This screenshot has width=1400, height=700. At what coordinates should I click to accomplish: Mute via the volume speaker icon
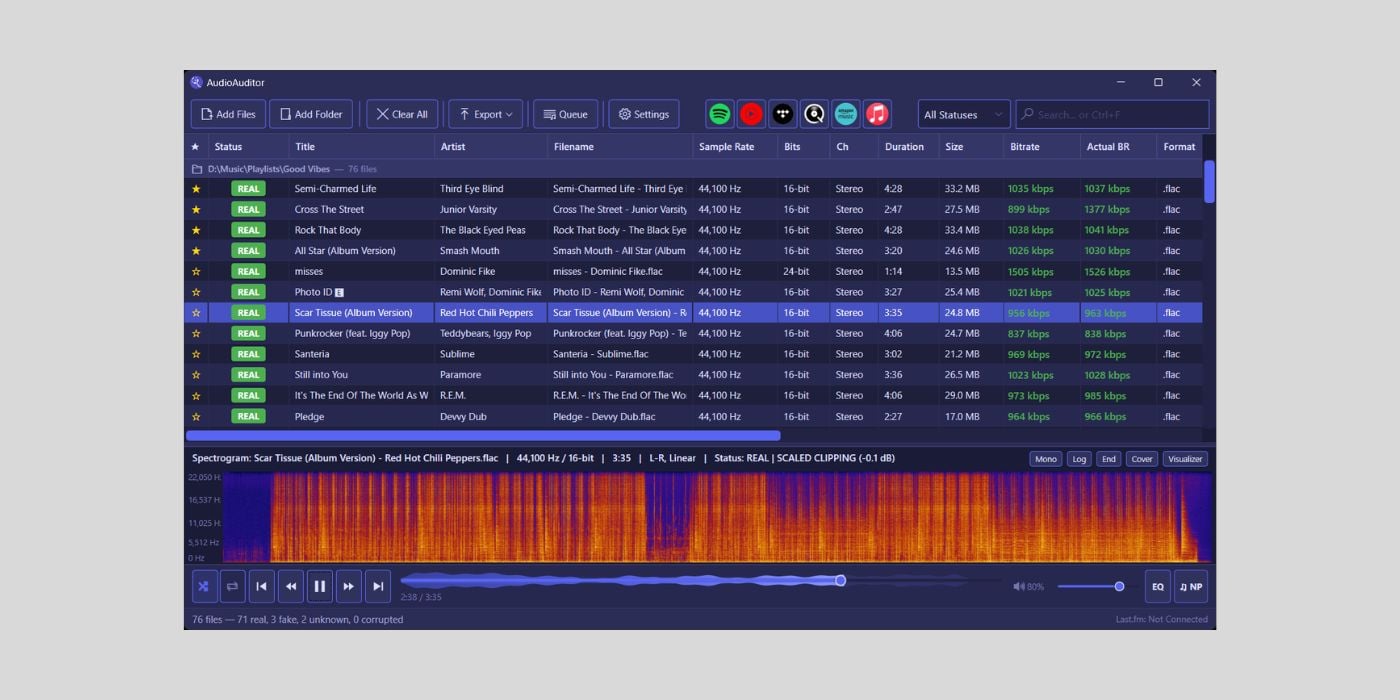(1019, 587)
